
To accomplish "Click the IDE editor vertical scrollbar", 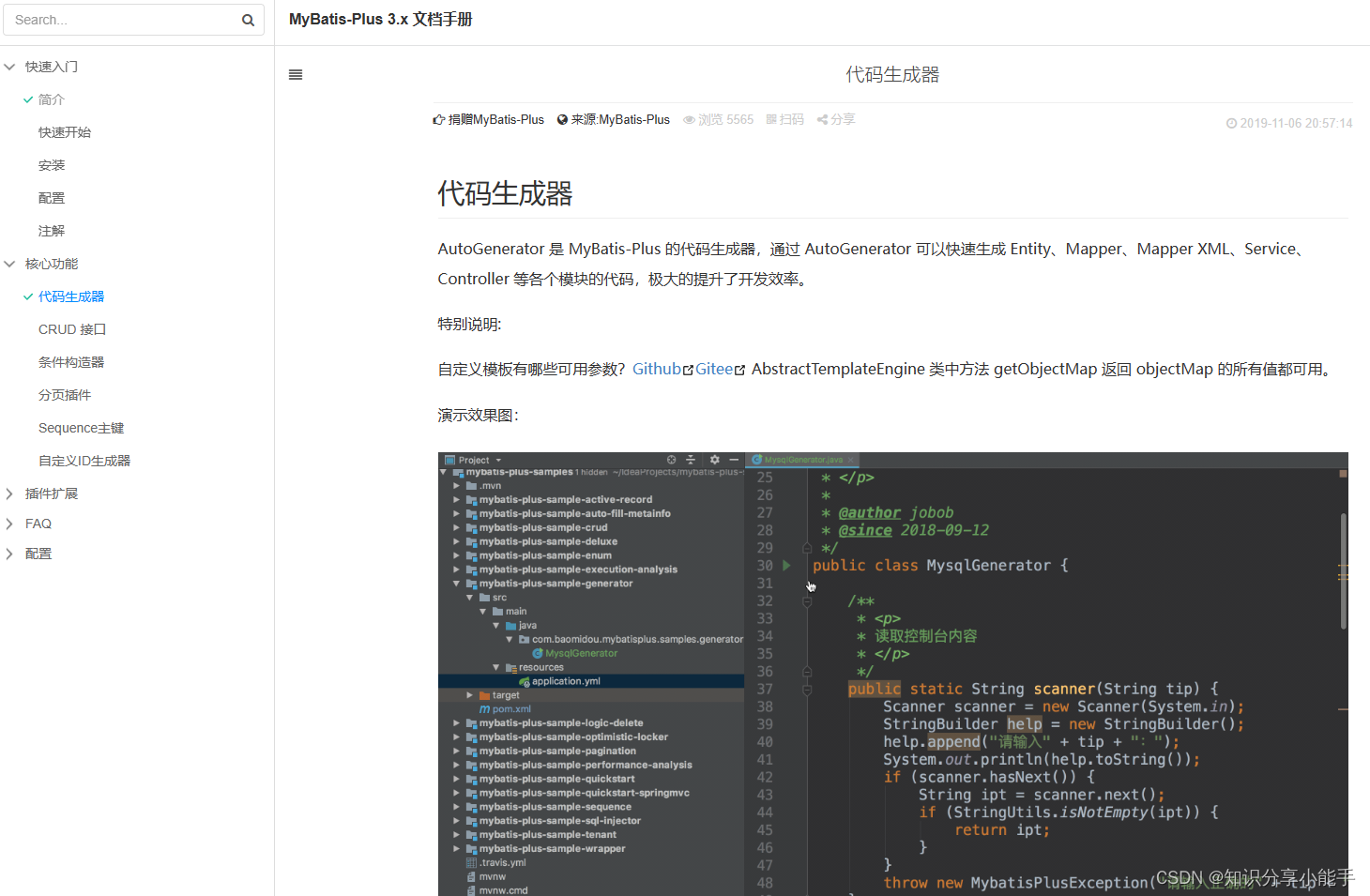I will point(1343,570).
